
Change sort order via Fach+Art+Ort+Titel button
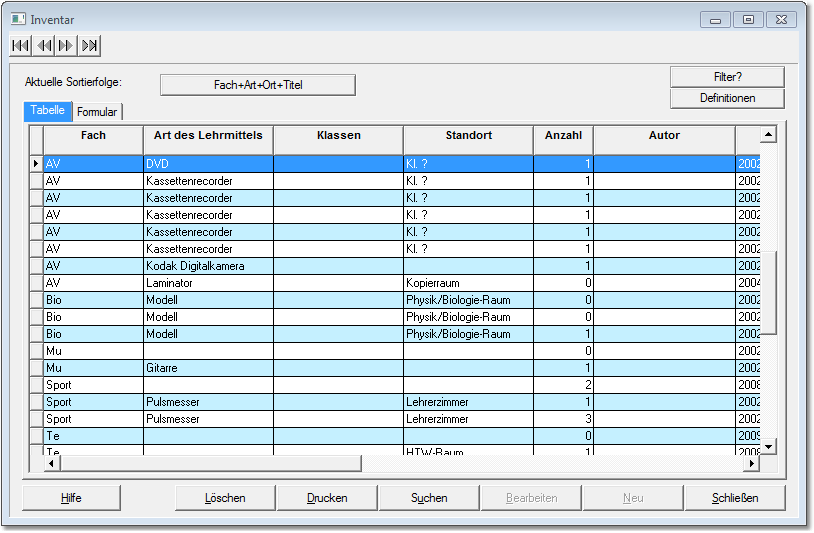258,85
